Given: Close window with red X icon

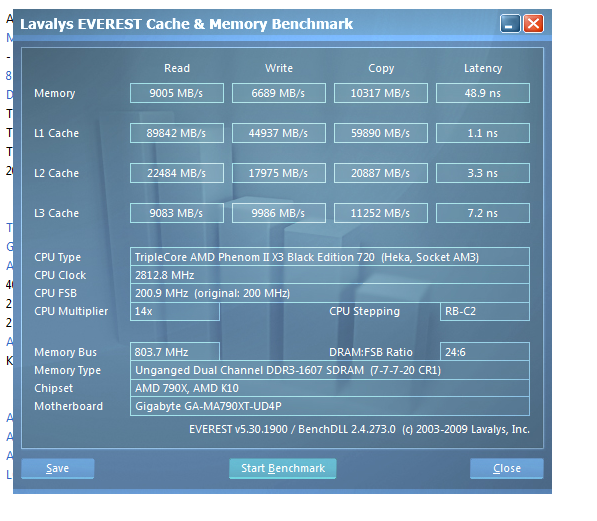Looking at the screenshot, I should point(533,24).
